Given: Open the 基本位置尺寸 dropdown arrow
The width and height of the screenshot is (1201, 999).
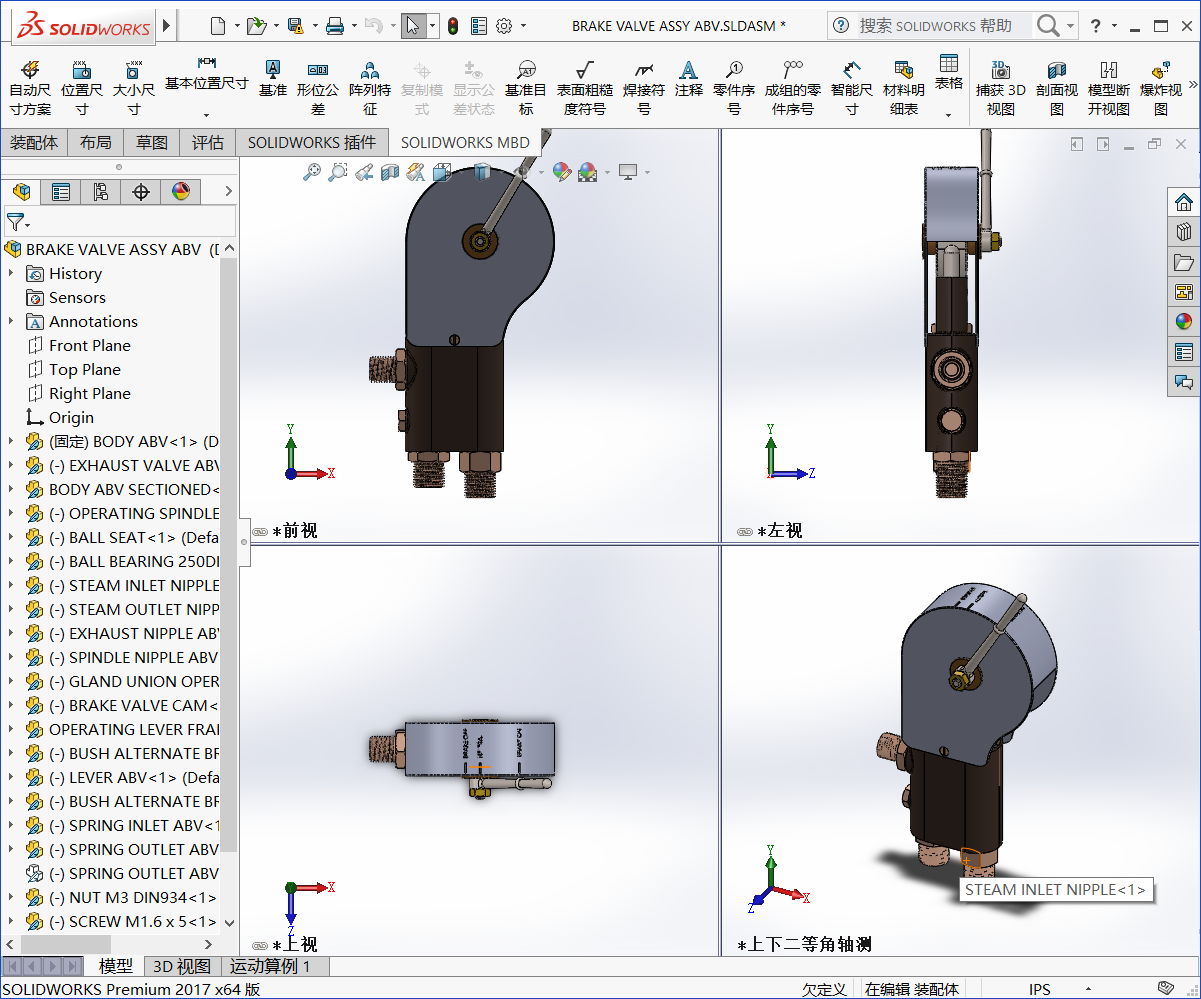Looking at the screenshot, I should 206,115.
